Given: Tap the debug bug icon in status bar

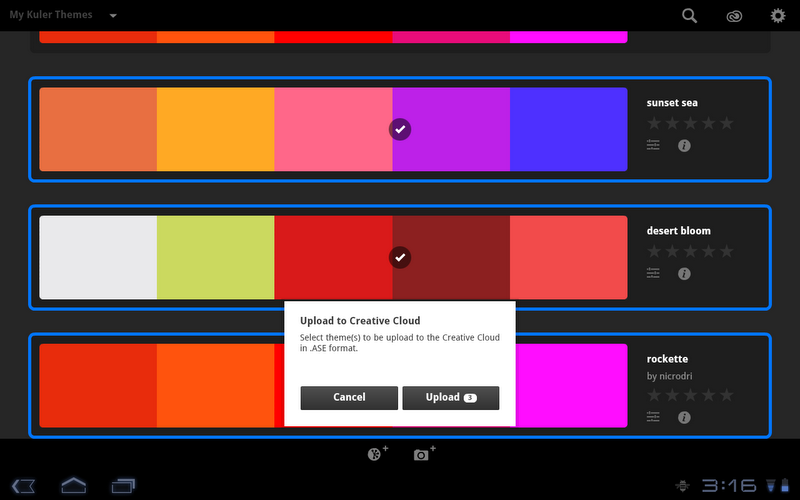Looking at the screenshot, I should click(682, 485).
